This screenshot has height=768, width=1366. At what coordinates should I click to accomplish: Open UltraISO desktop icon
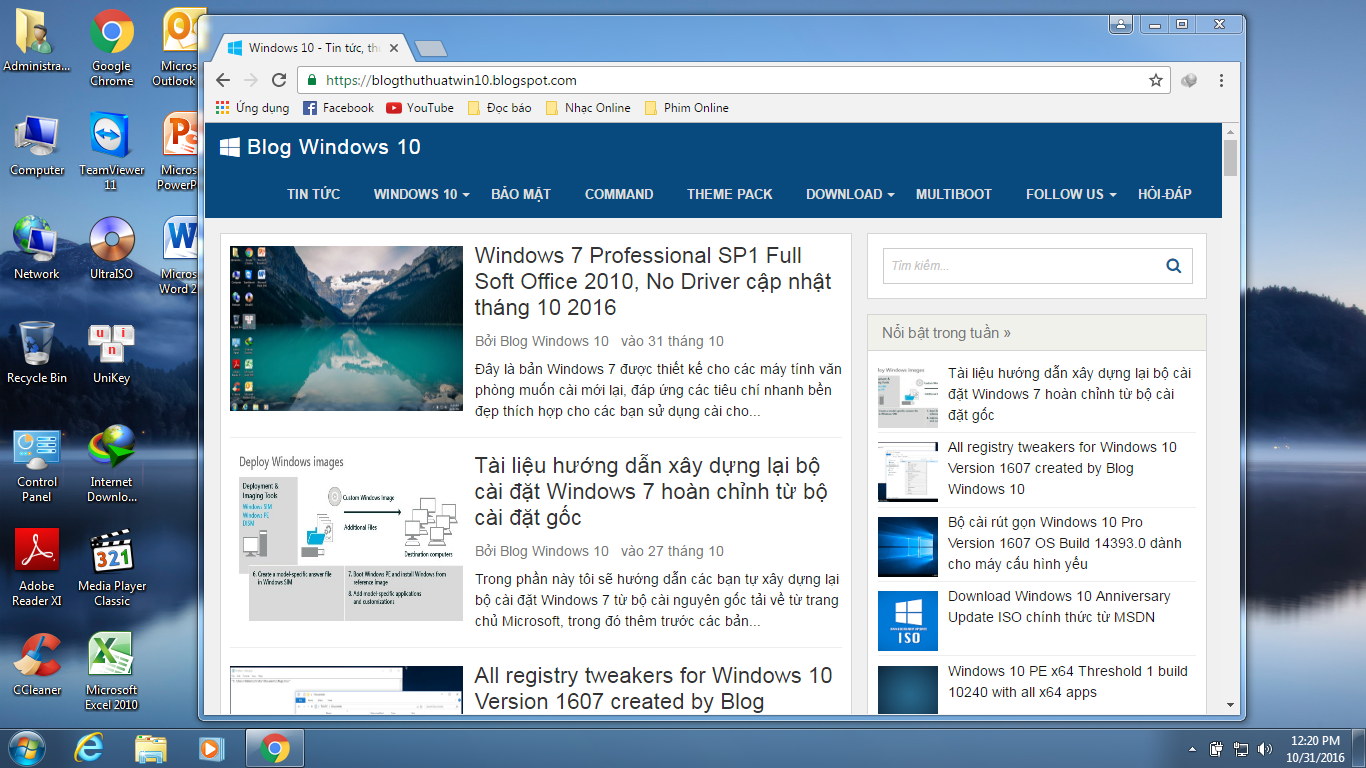coord(111,247)
